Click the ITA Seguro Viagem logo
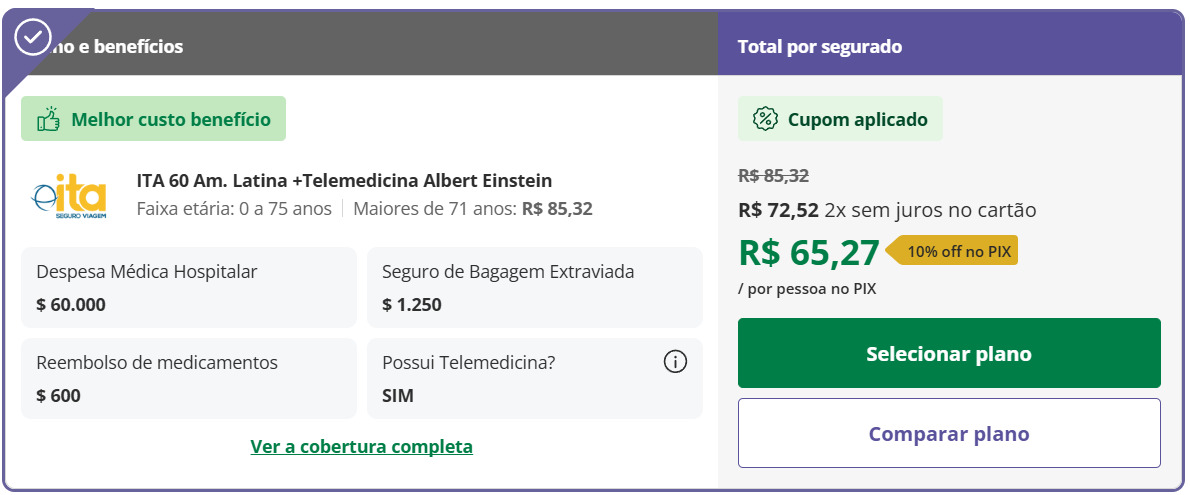The height and width of the screenshot is (495, 1190). point(68,194)
